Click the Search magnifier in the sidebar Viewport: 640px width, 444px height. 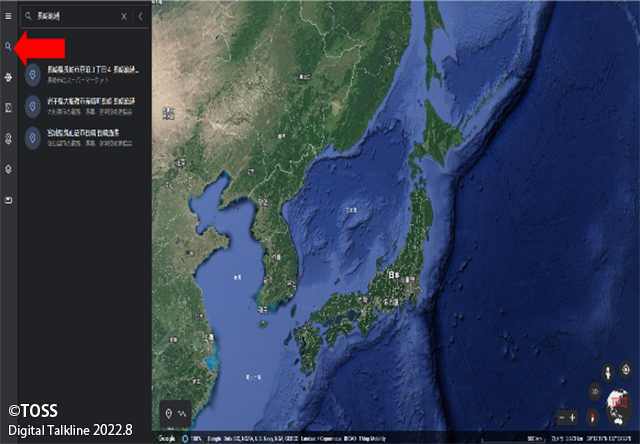8,47
